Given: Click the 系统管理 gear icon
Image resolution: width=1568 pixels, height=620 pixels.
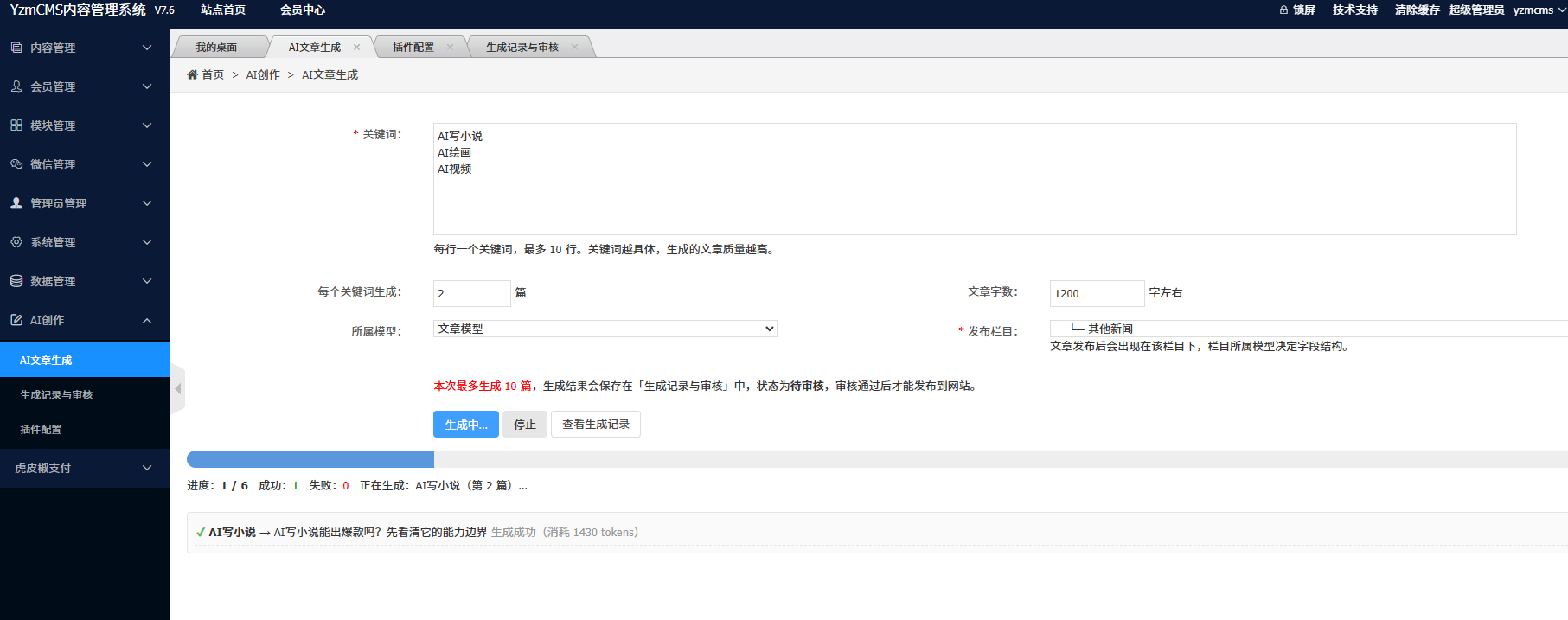Looking at the screenshot, I should point(16,242).
